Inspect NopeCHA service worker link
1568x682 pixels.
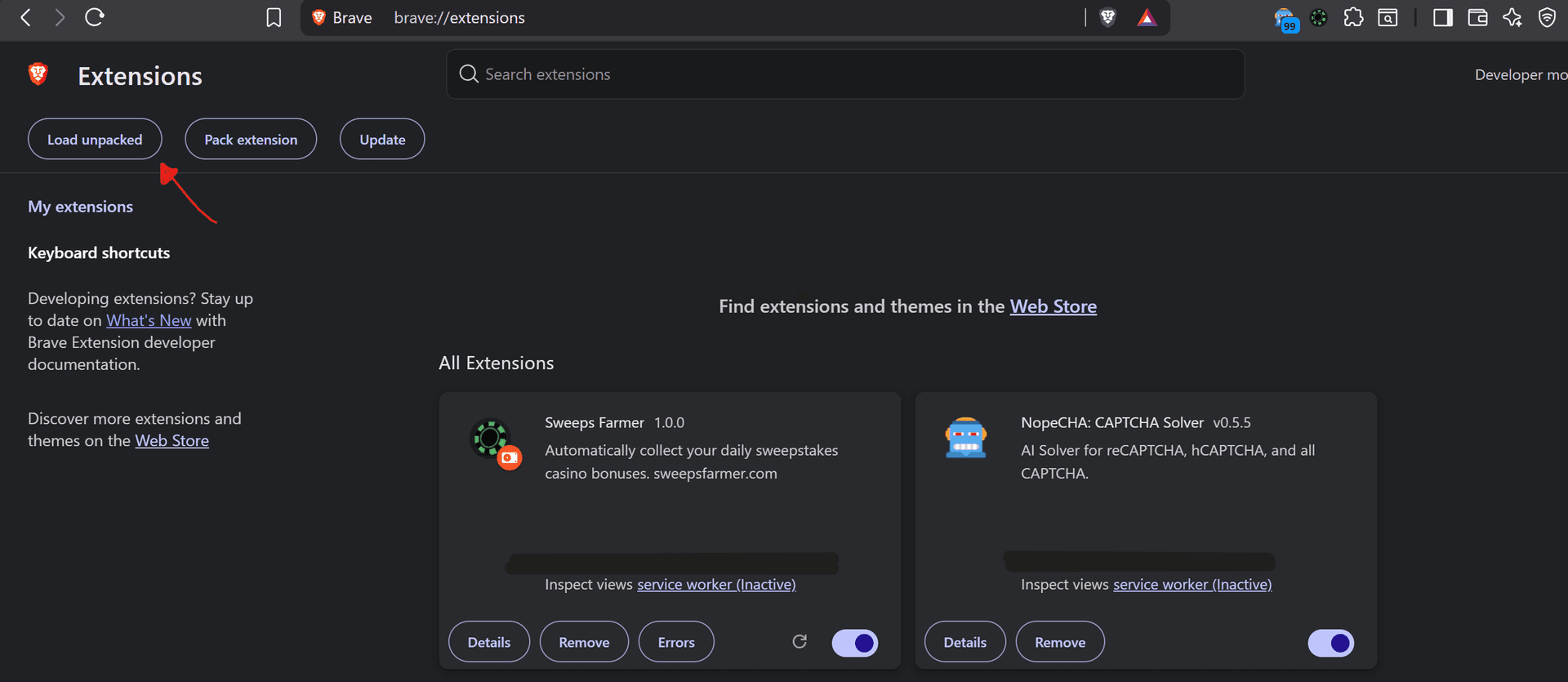pyautogui.click(x=1192, y=584)
